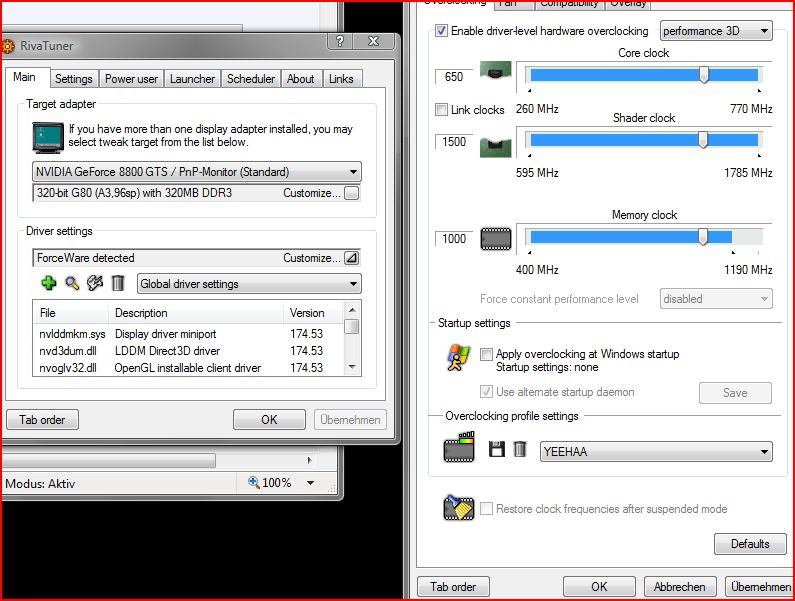Click the Core clock slider handle

tap(704, 75)
